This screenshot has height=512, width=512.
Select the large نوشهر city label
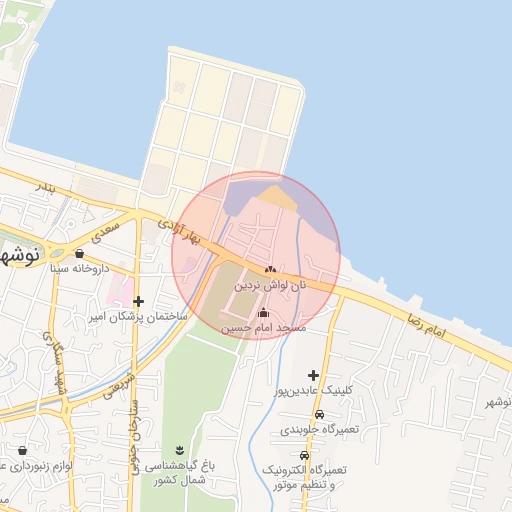click(19, 256)
